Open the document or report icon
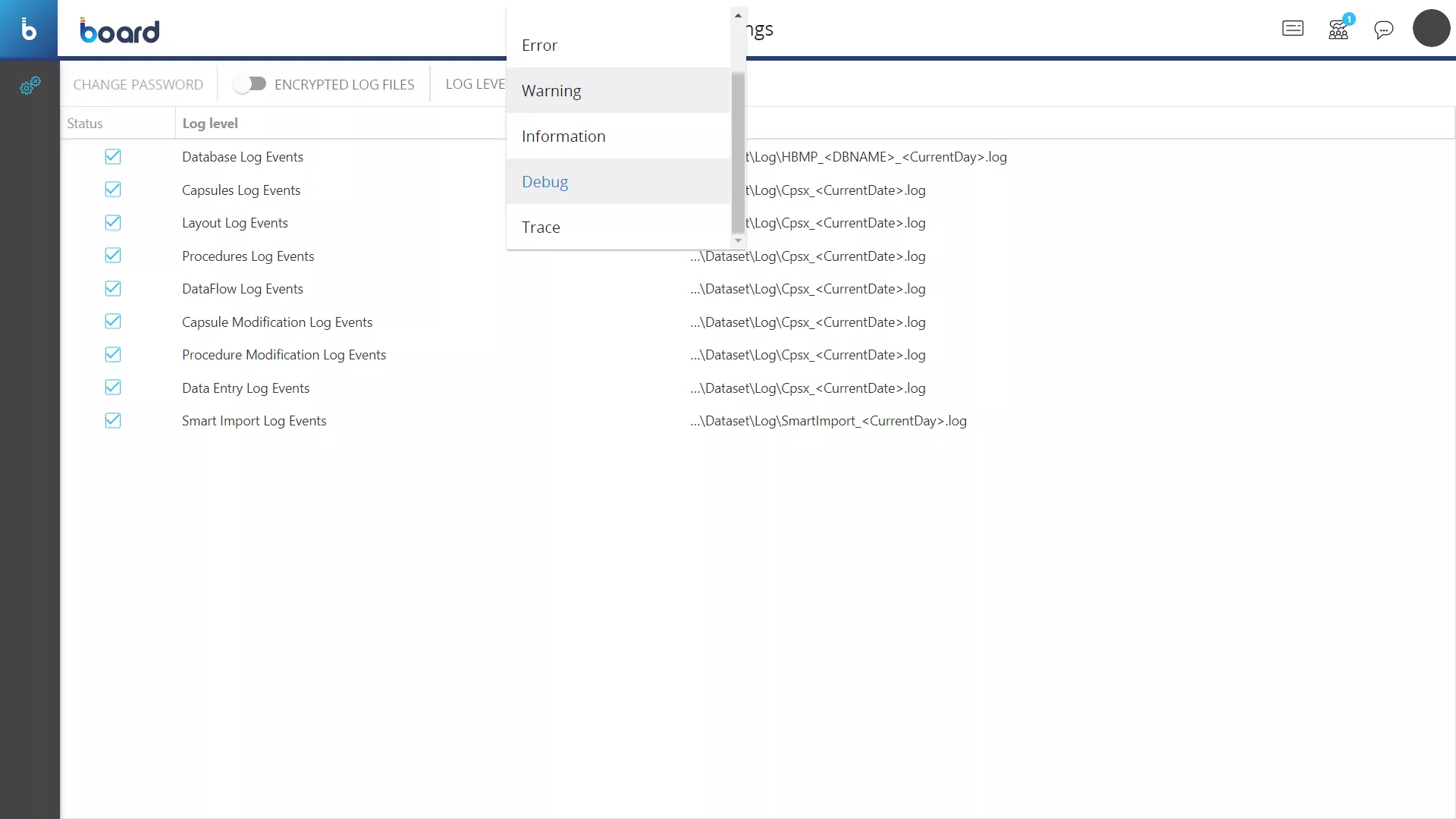This screenshot has width=1456, height=819. pyautogui.click(x=1293, y=28)
